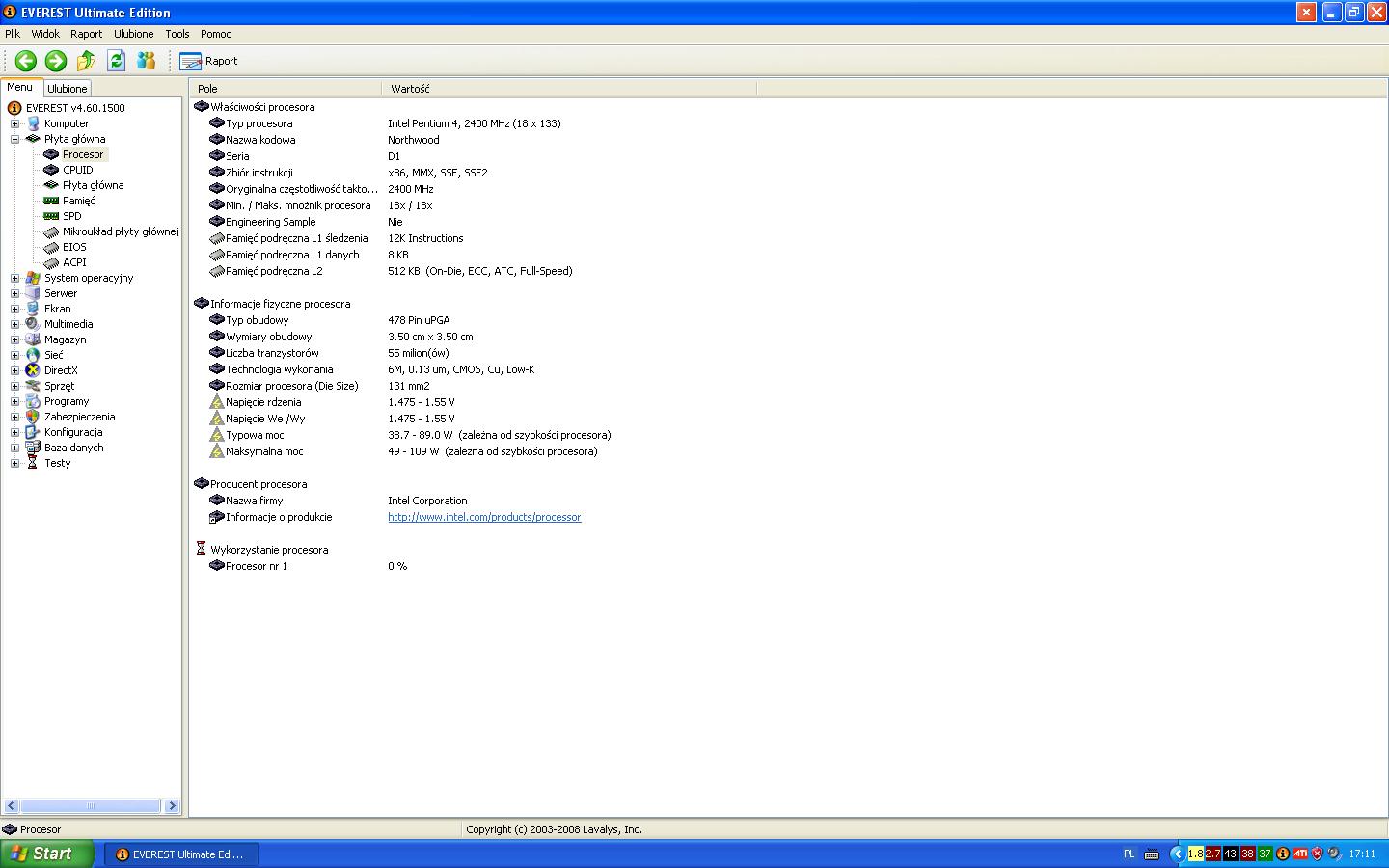The image size is (1389, 868).
Task: Click the red shield icon in the tray
Action: click(1318, 854)
